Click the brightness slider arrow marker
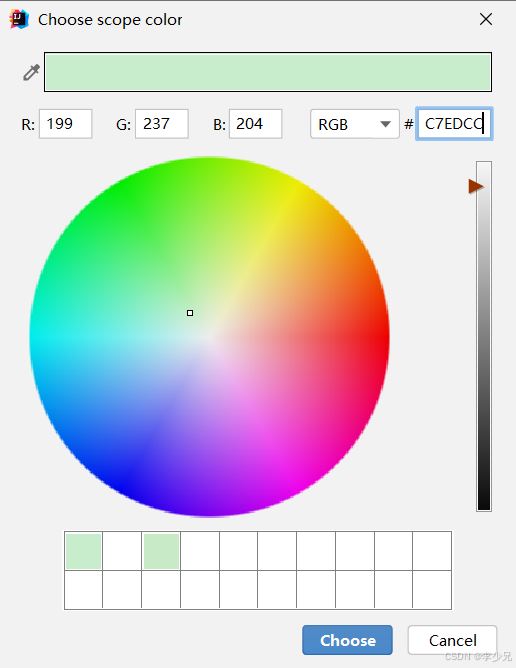 click(476, 186)
